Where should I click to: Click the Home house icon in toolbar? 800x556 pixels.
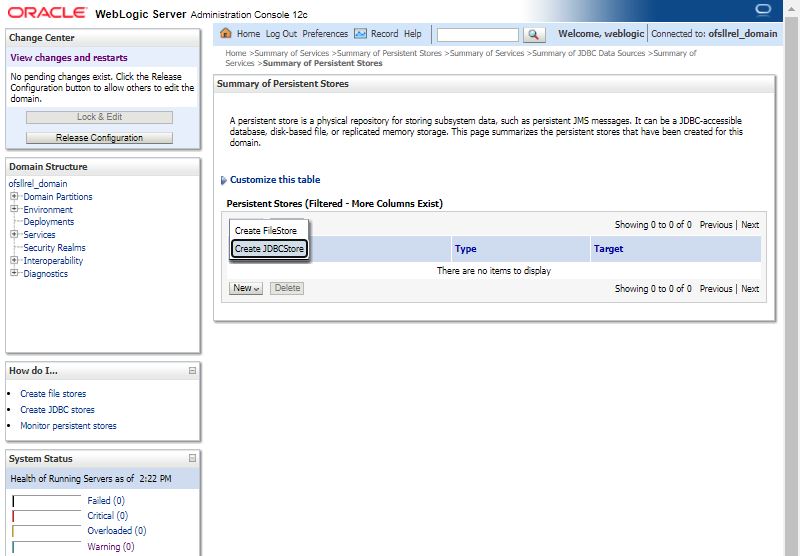click(x=226, y=34)
